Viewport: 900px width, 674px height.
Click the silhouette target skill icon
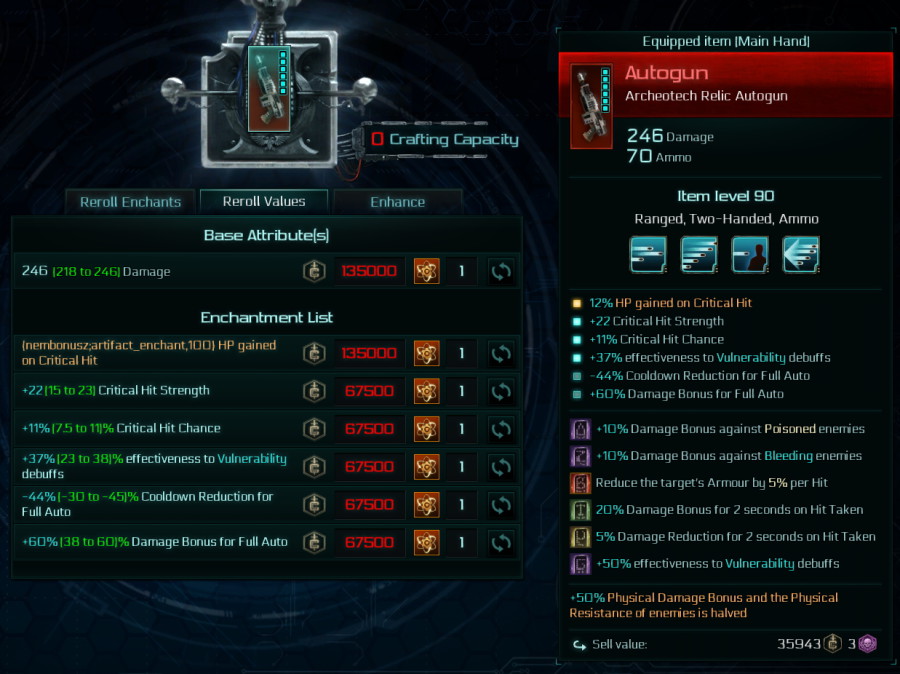click(750, 254)
